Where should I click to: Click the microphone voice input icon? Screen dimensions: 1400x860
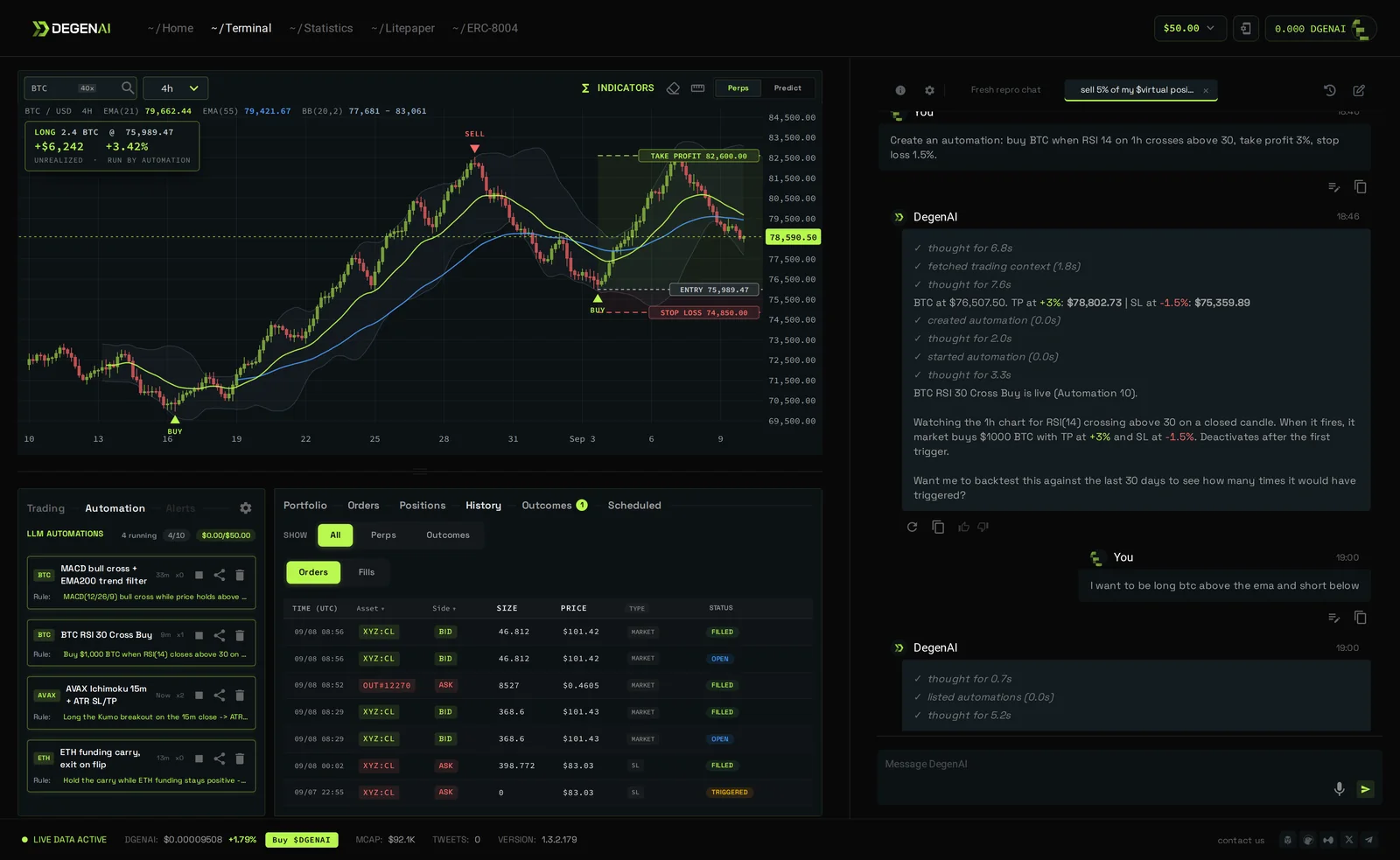click(x=1339, y=789)
